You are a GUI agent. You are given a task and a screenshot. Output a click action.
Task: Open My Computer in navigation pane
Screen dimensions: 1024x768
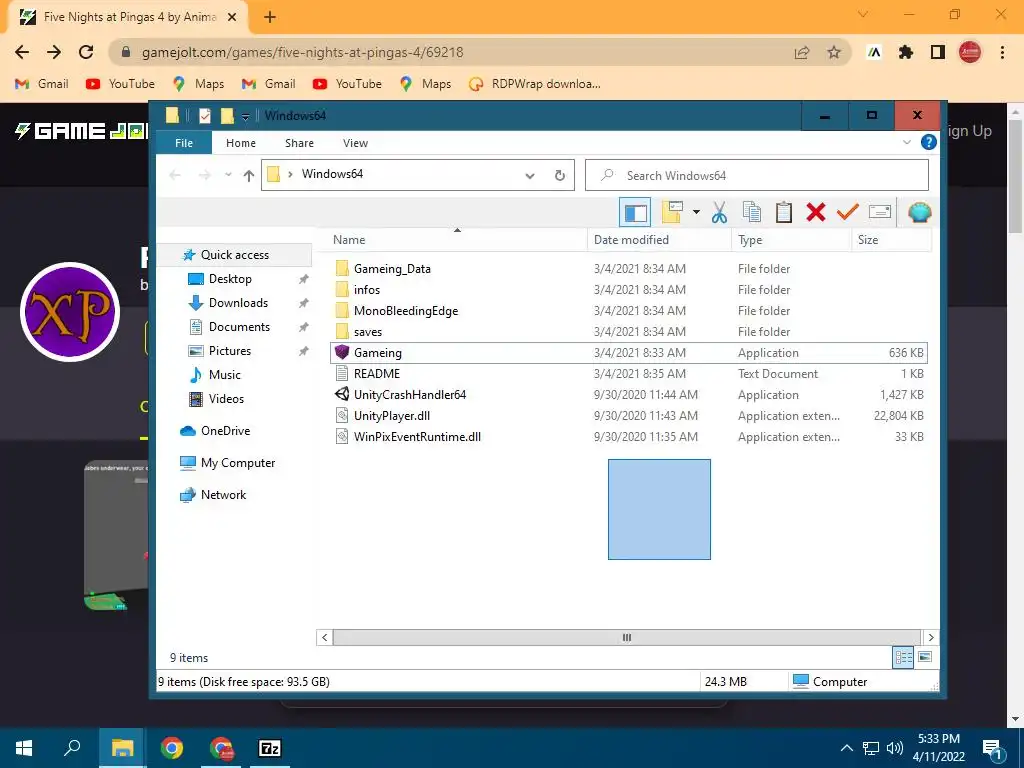238,462
